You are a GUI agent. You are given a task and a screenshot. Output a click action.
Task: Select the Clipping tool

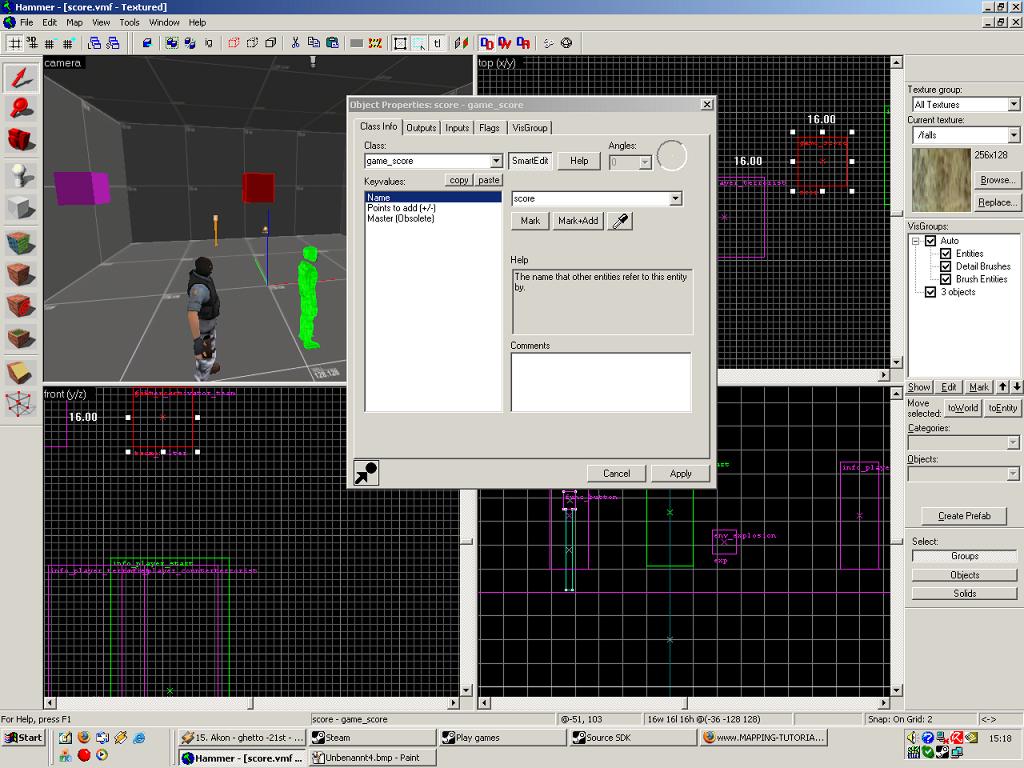point(22,373)
